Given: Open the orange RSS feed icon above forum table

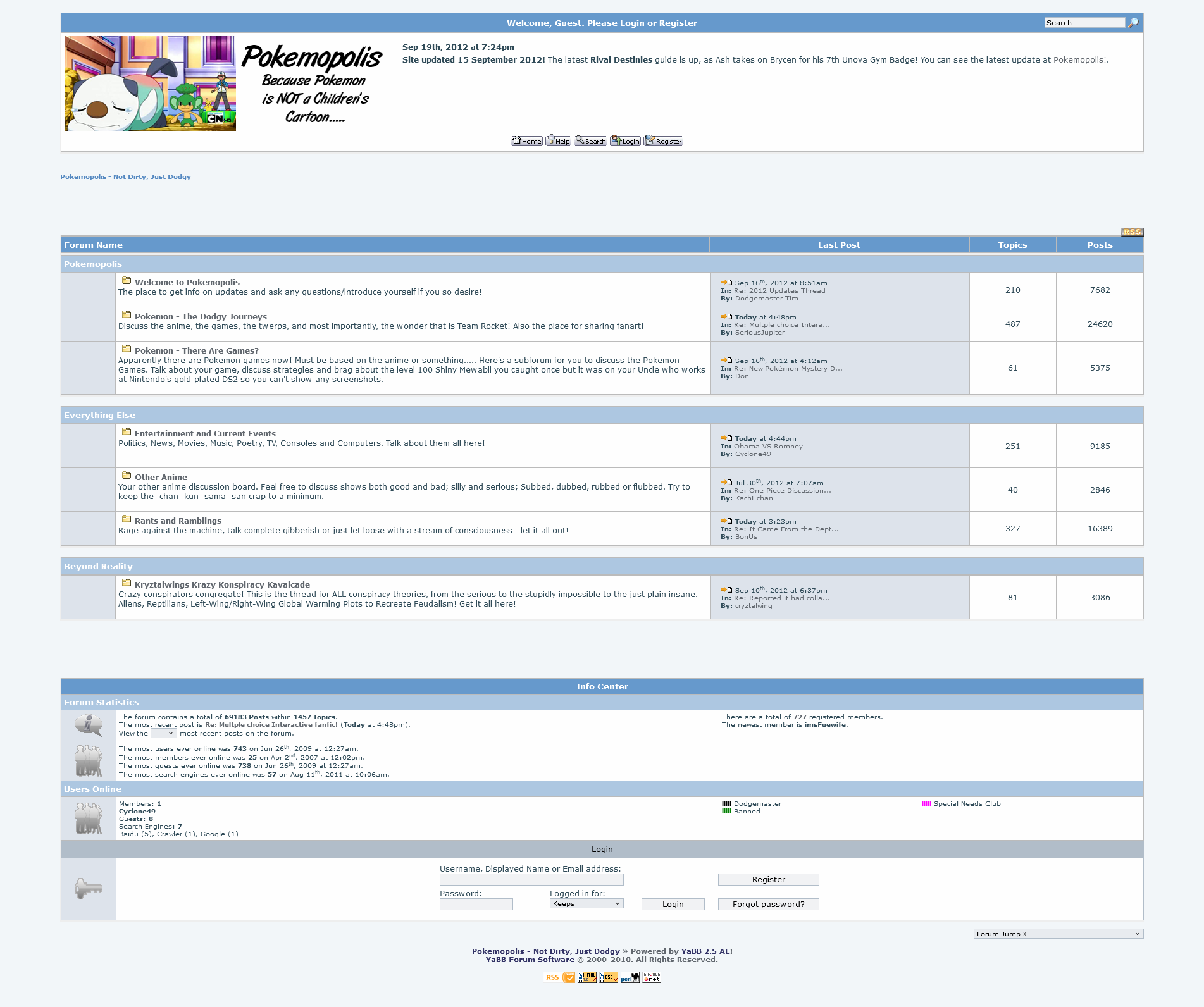Looking at the screenshot, I should point(1132,232).
